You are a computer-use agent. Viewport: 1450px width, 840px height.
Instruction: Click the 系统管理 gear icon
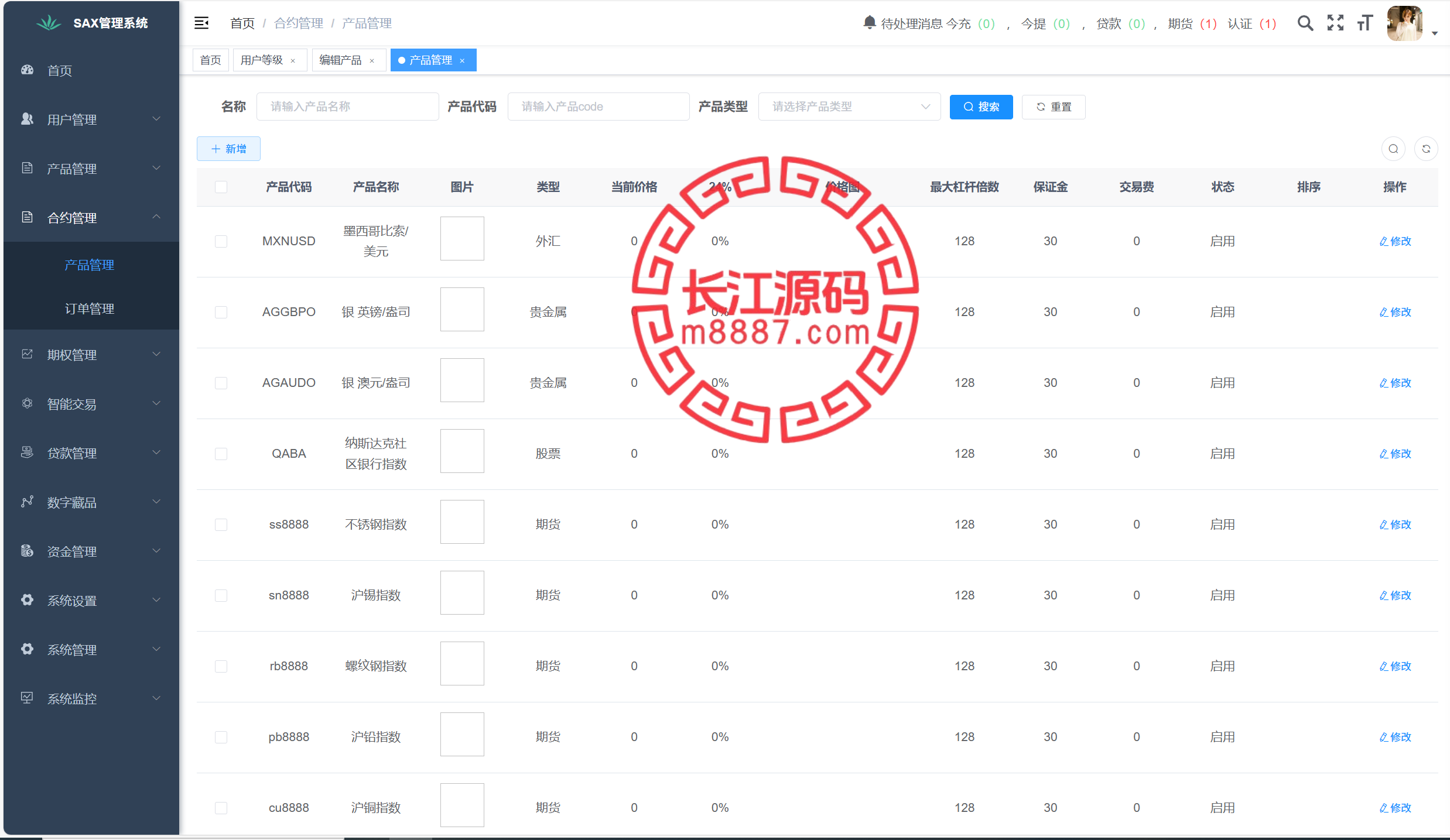point(27,649)
